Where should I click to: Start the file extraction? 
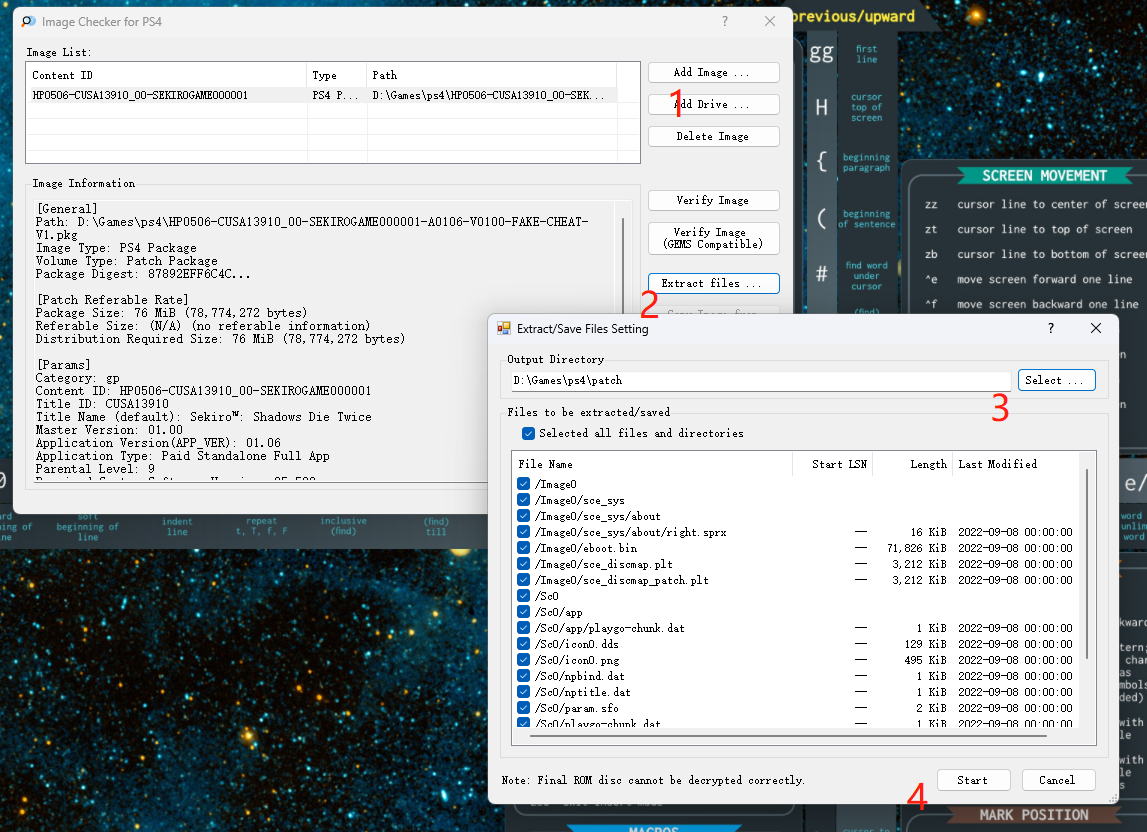point(973,780)
